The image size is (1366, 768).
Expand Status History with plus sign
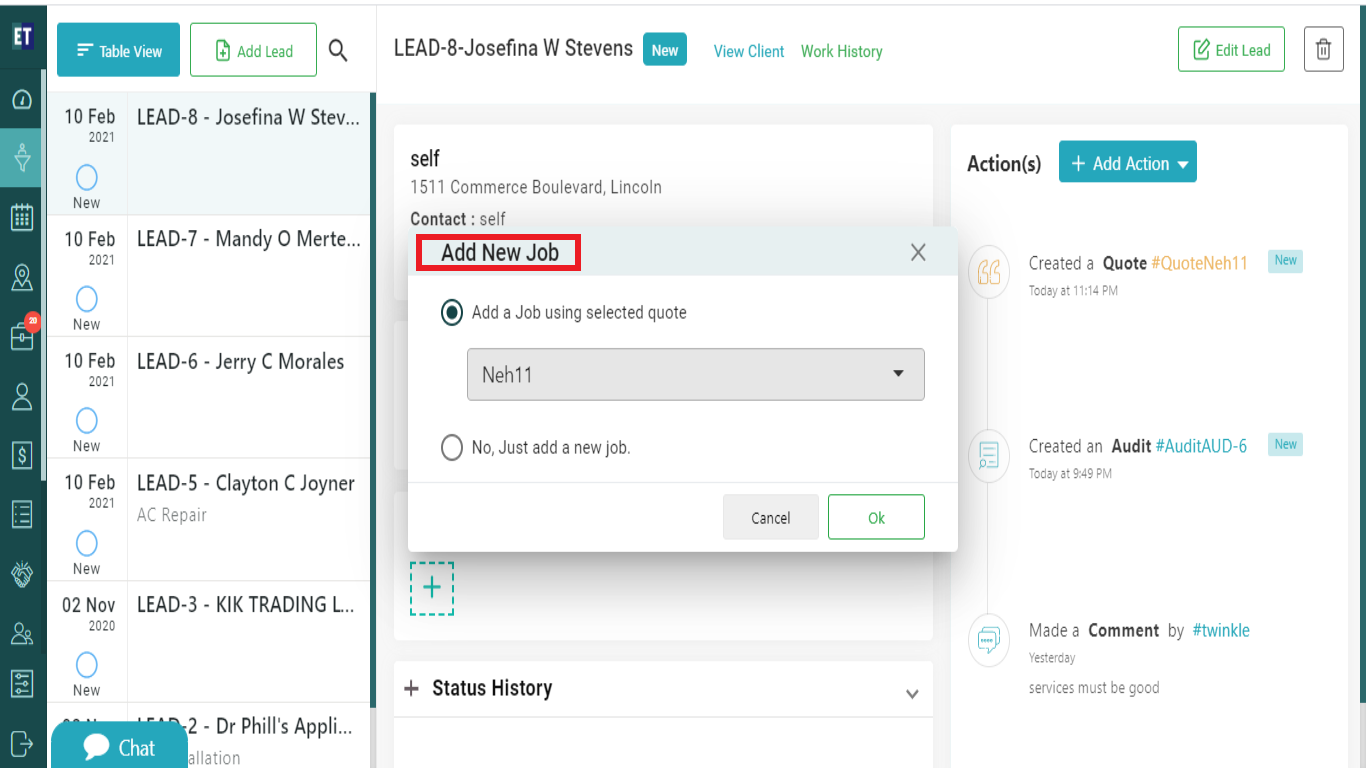[411, 688]
